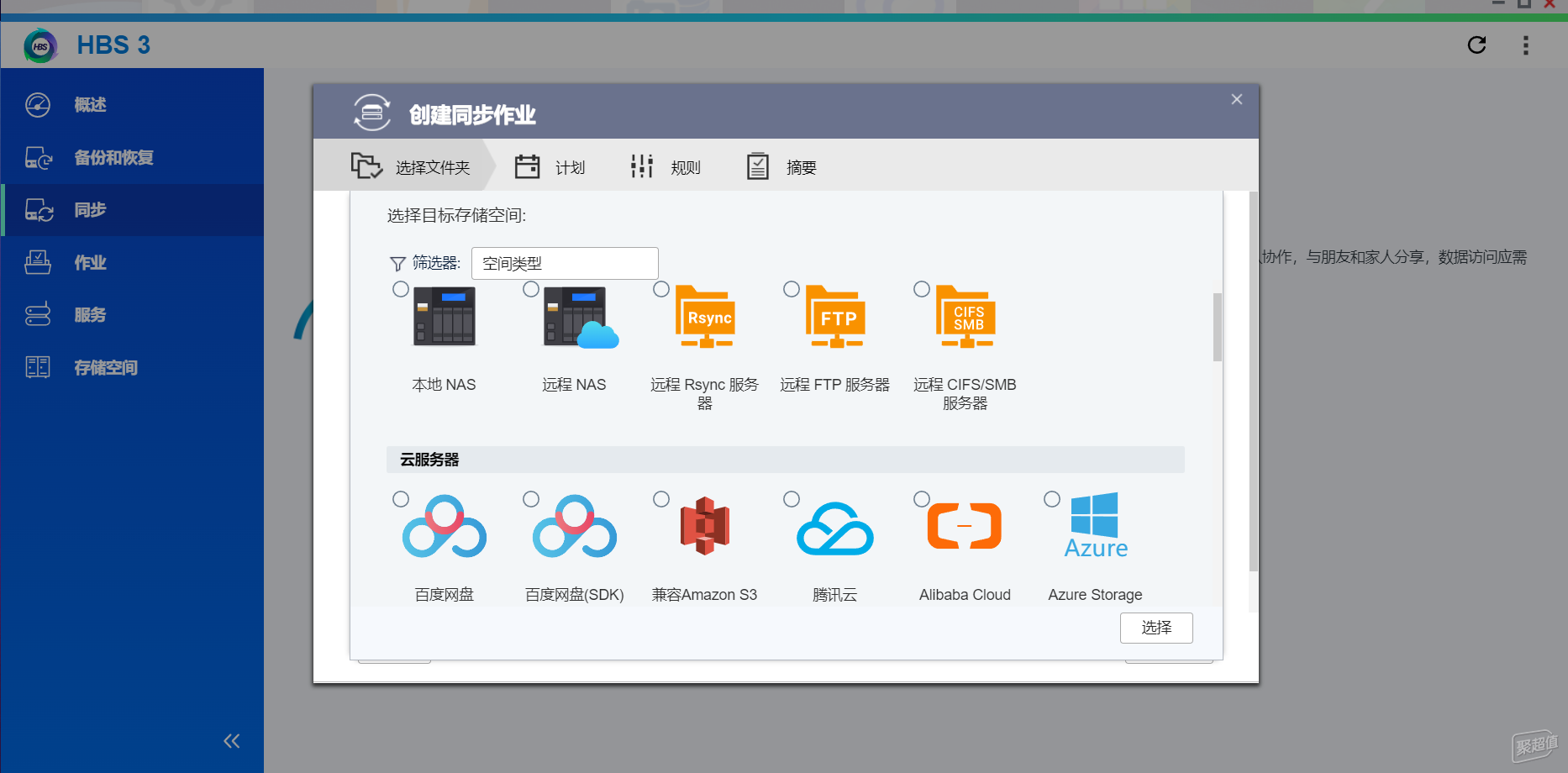Screen dimensions: 1568x773
Task: Select the 远程 Rsync 服务器 radio button
Action: pos(661,289)
